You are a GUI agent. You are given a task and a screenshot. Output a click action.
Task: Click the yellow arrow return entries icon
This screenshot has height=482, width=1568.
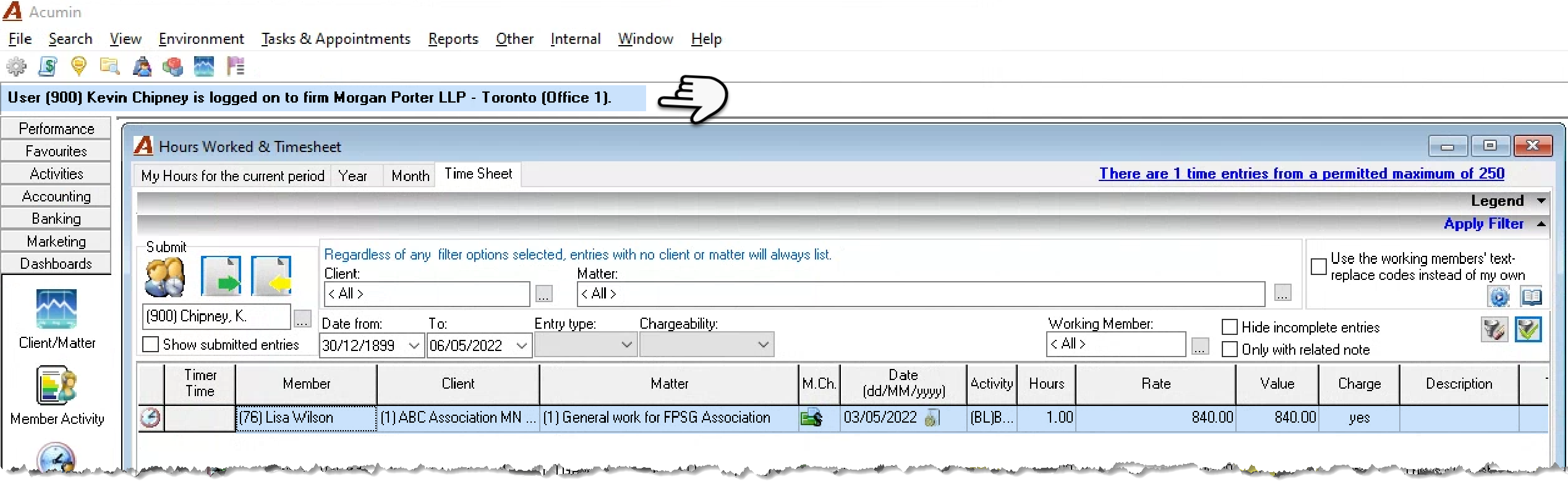tap(271, 276)
